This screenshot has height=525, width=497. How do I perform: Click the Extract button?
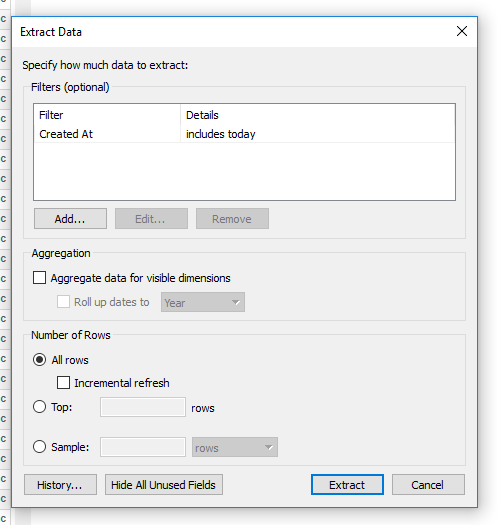pyautogui.click(x=347, y=484)
